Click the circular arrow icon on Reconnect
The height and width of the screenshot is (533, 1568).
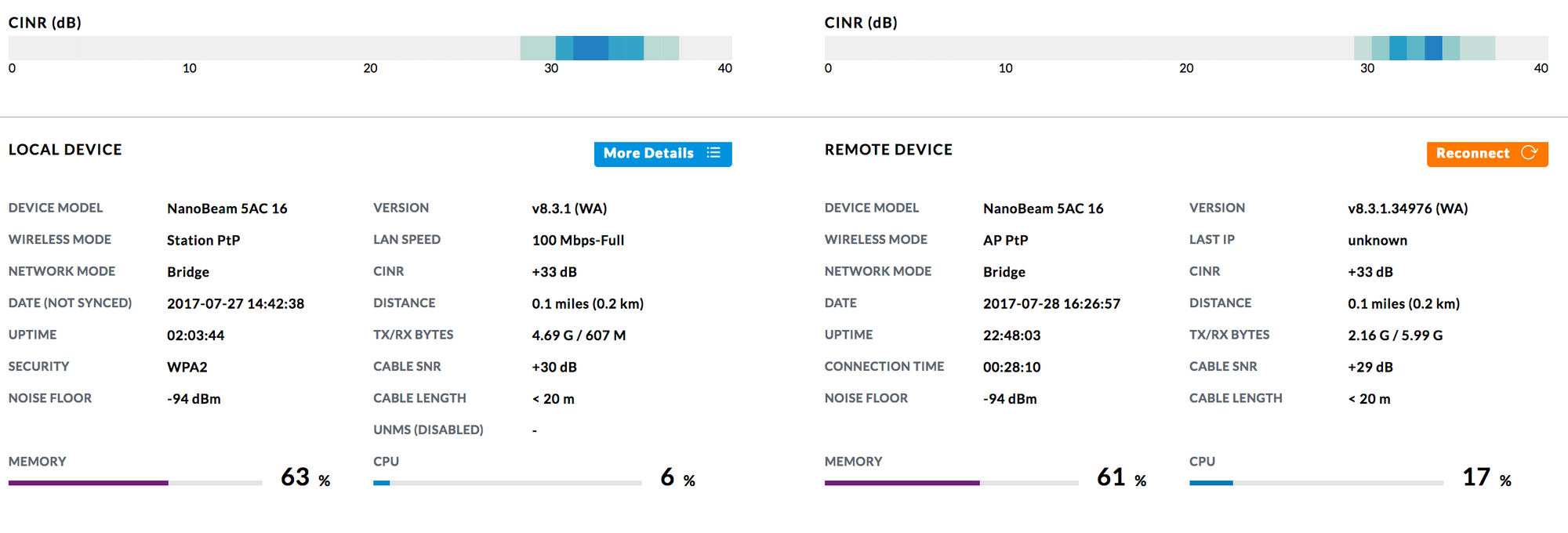pos(1529,153)
